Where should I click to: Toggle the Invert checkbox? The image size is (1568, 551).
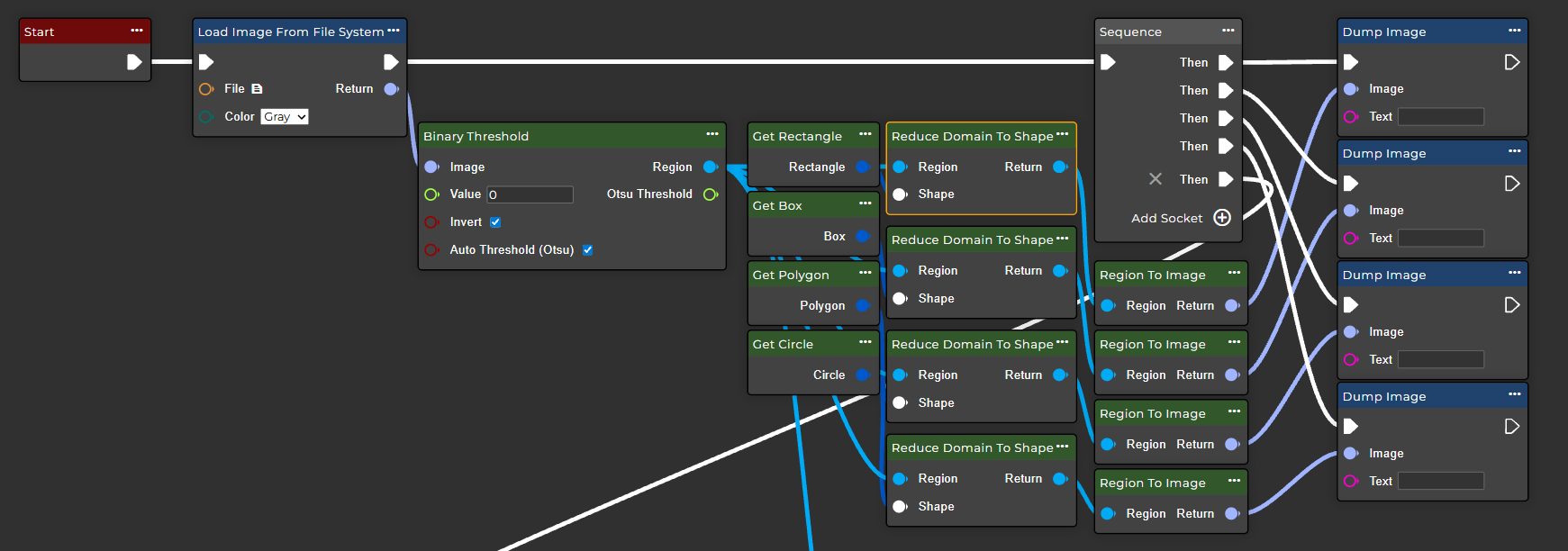[495, 222]
